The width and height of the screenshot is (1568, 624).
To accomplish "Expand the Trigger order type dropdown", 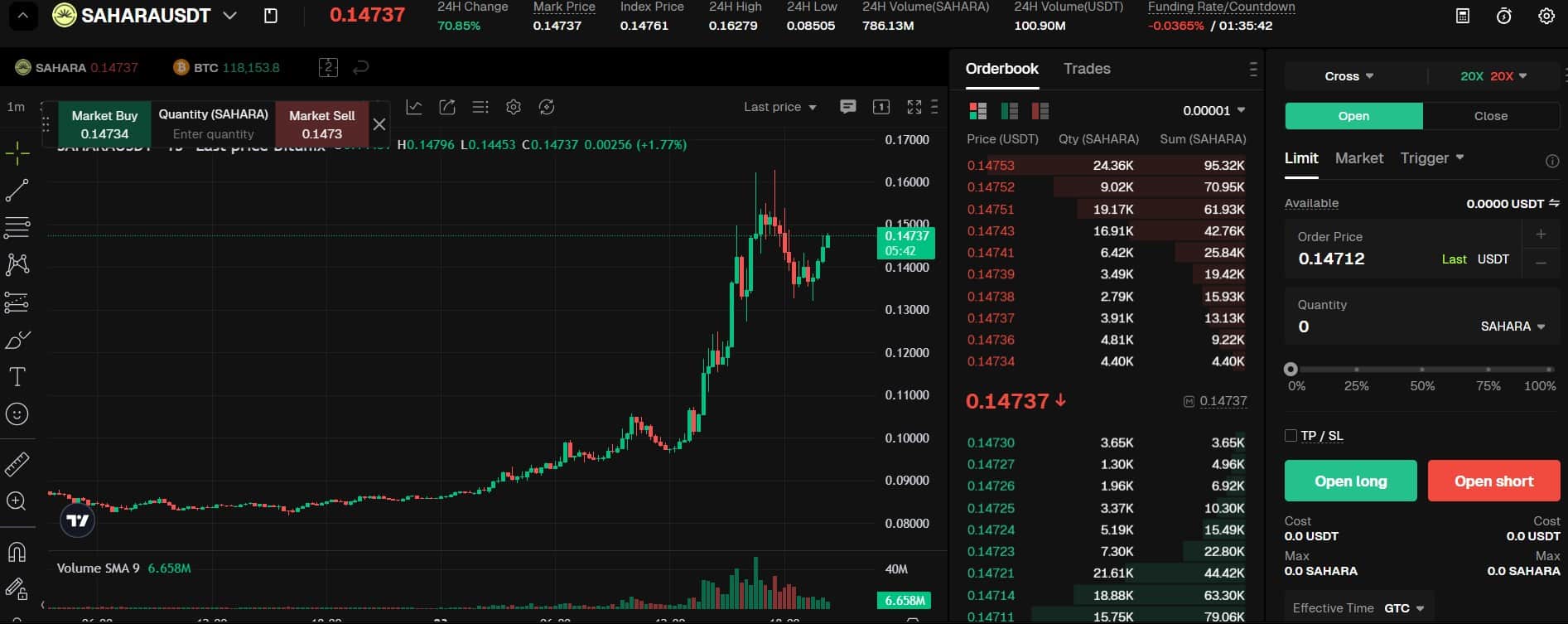I will tap(1432, 158).
